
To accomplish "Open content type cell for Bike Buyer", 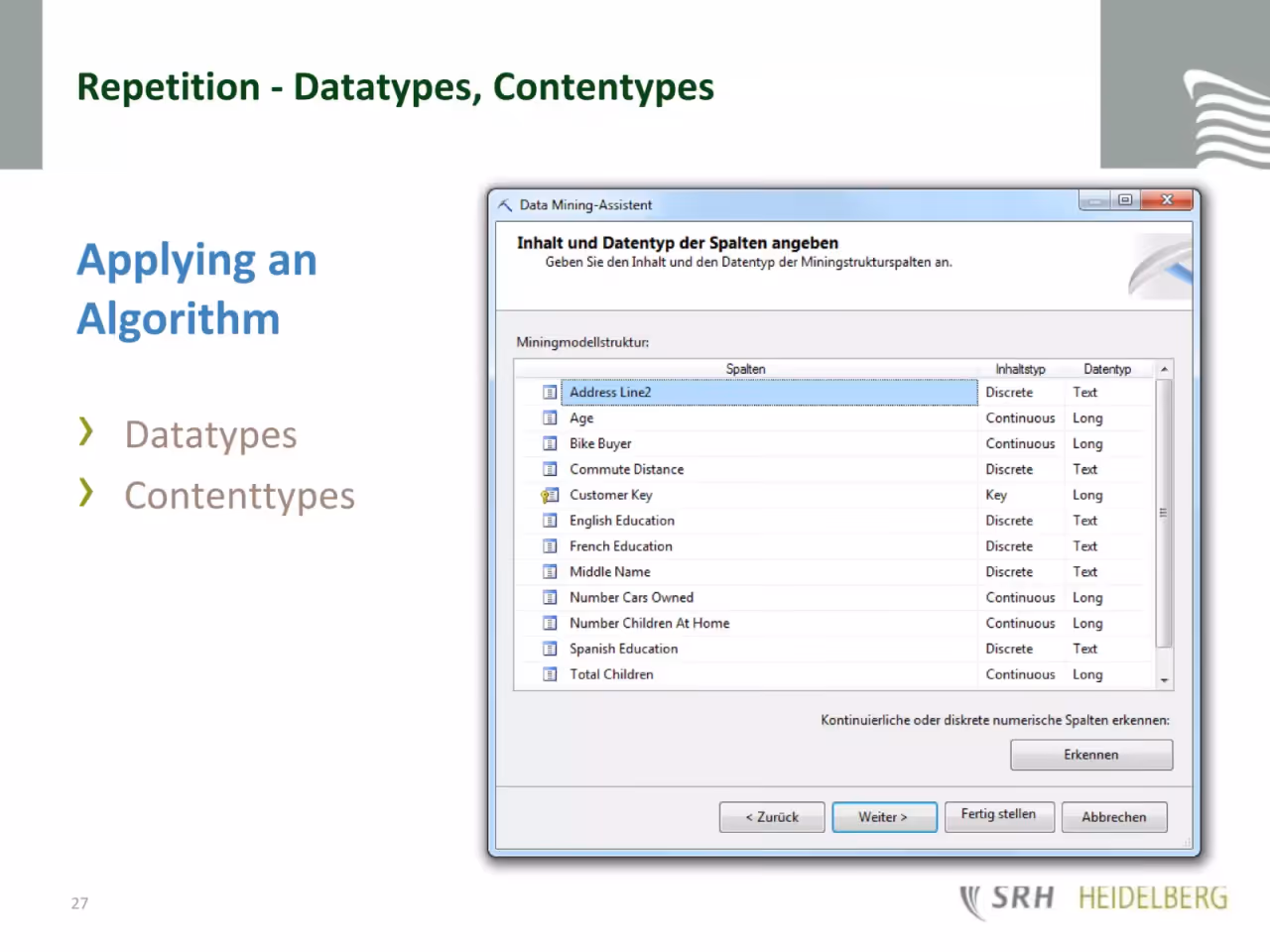I will pos(1021,444).
